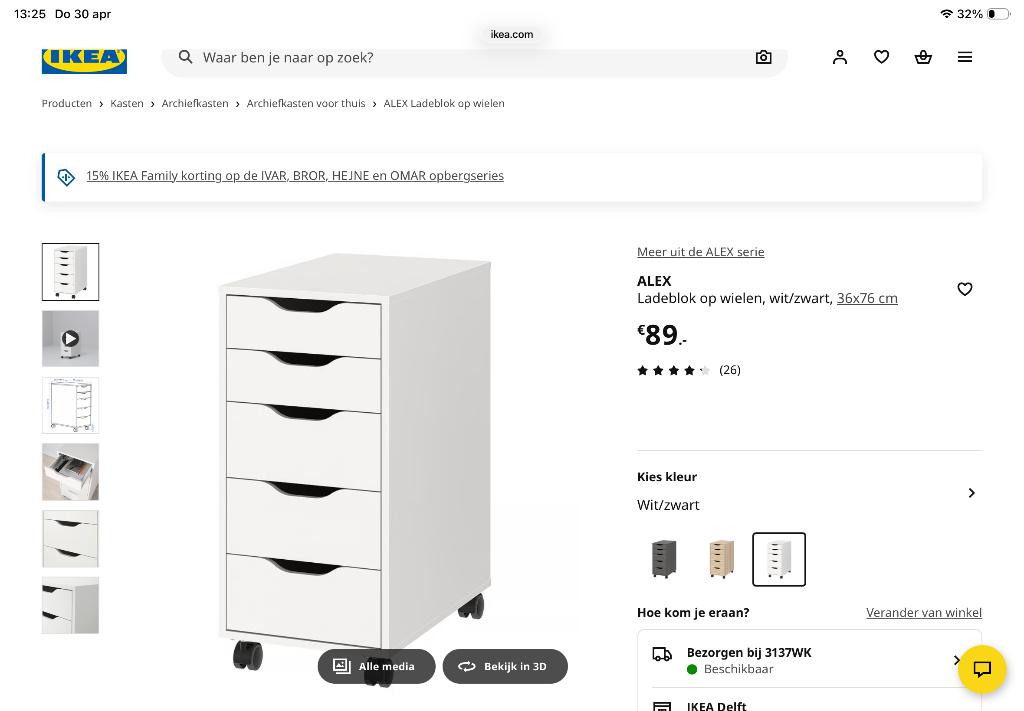Play the product video thumbnail
Screen dimensions: 1024x711
(70, 338)
